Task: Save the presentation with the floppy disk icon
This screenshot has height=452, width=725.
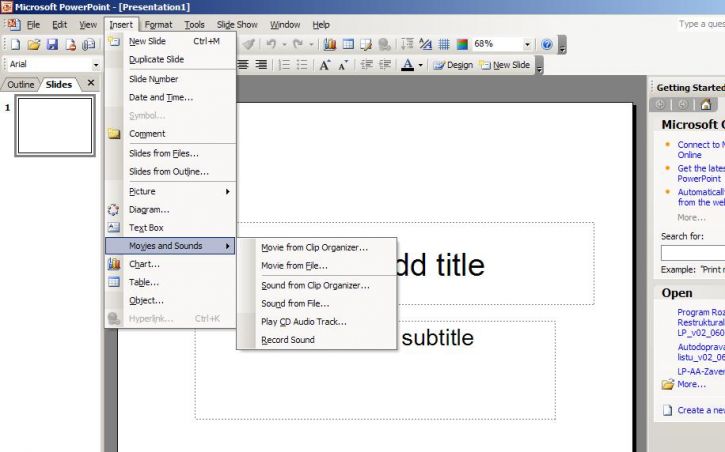Action: coord(52,44)
